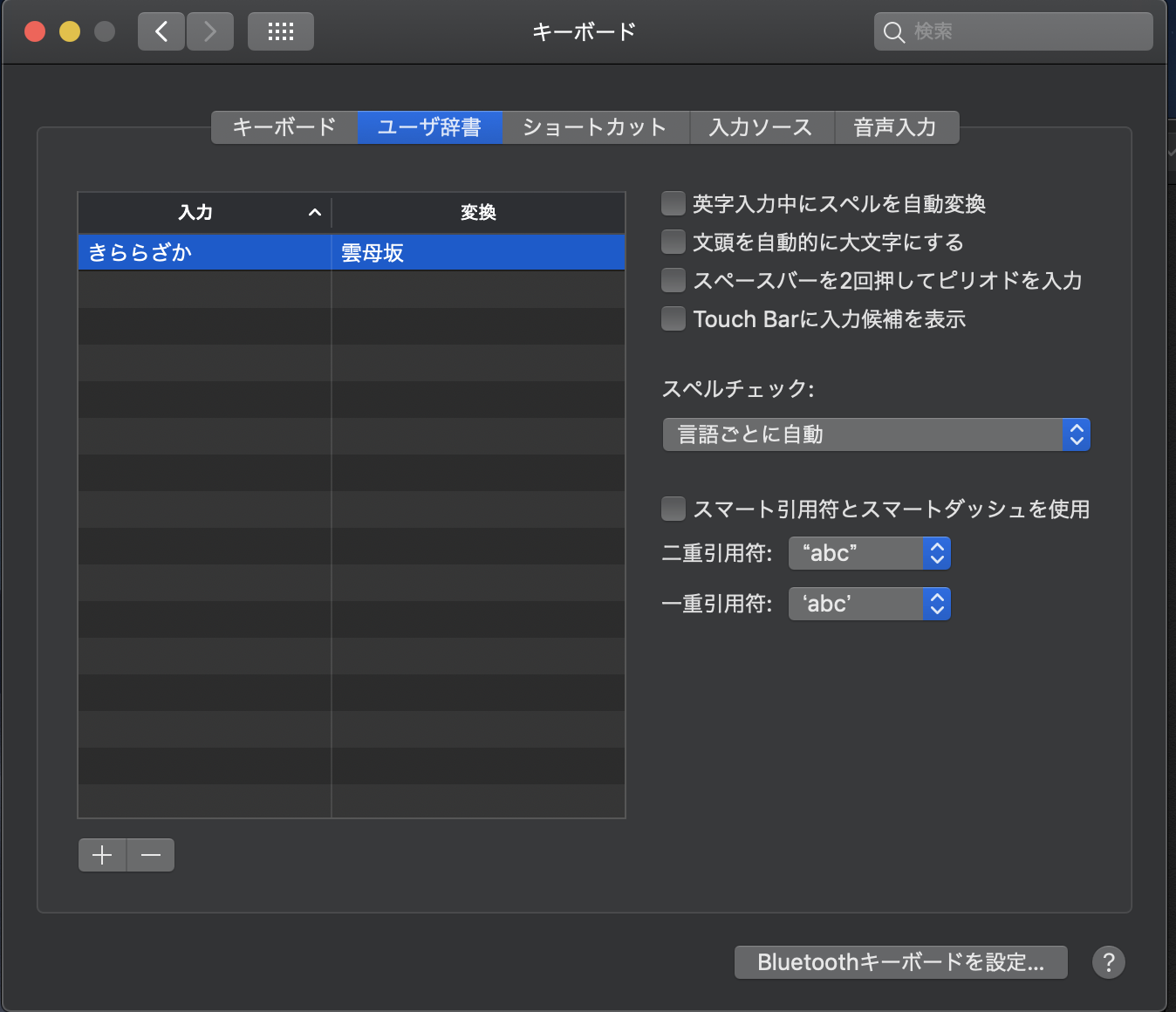Open help with the question mark button
The width and height of the screenshot is (1176, 1012).
[1109, 962]
